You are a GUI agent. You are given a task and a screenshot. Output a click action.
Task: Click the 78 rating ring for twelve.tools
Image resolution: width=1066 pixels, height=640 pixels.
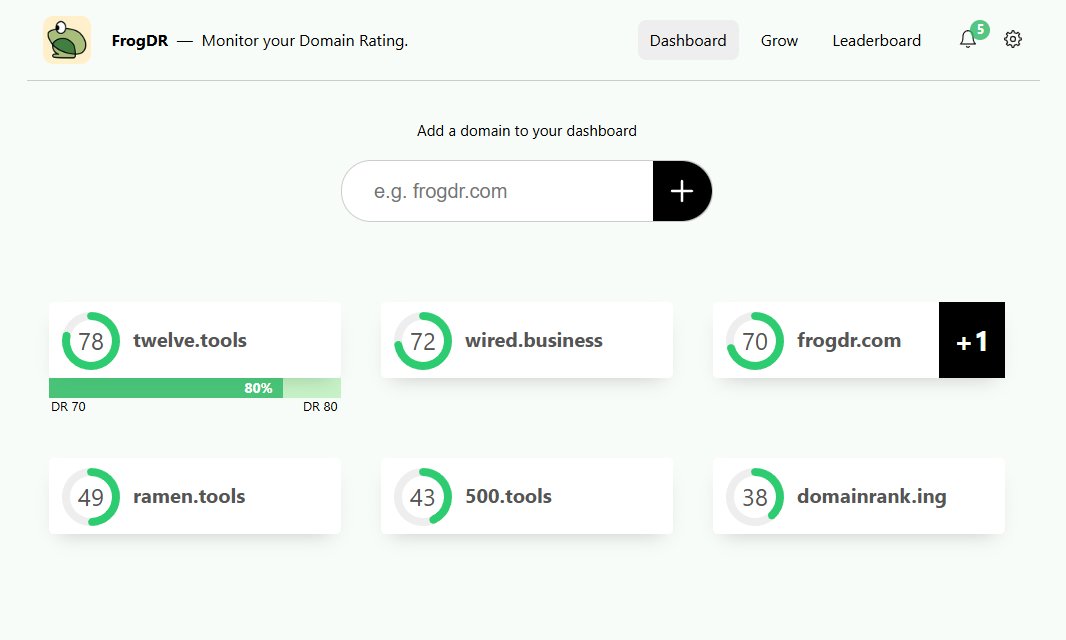click(x=90, y=341)
